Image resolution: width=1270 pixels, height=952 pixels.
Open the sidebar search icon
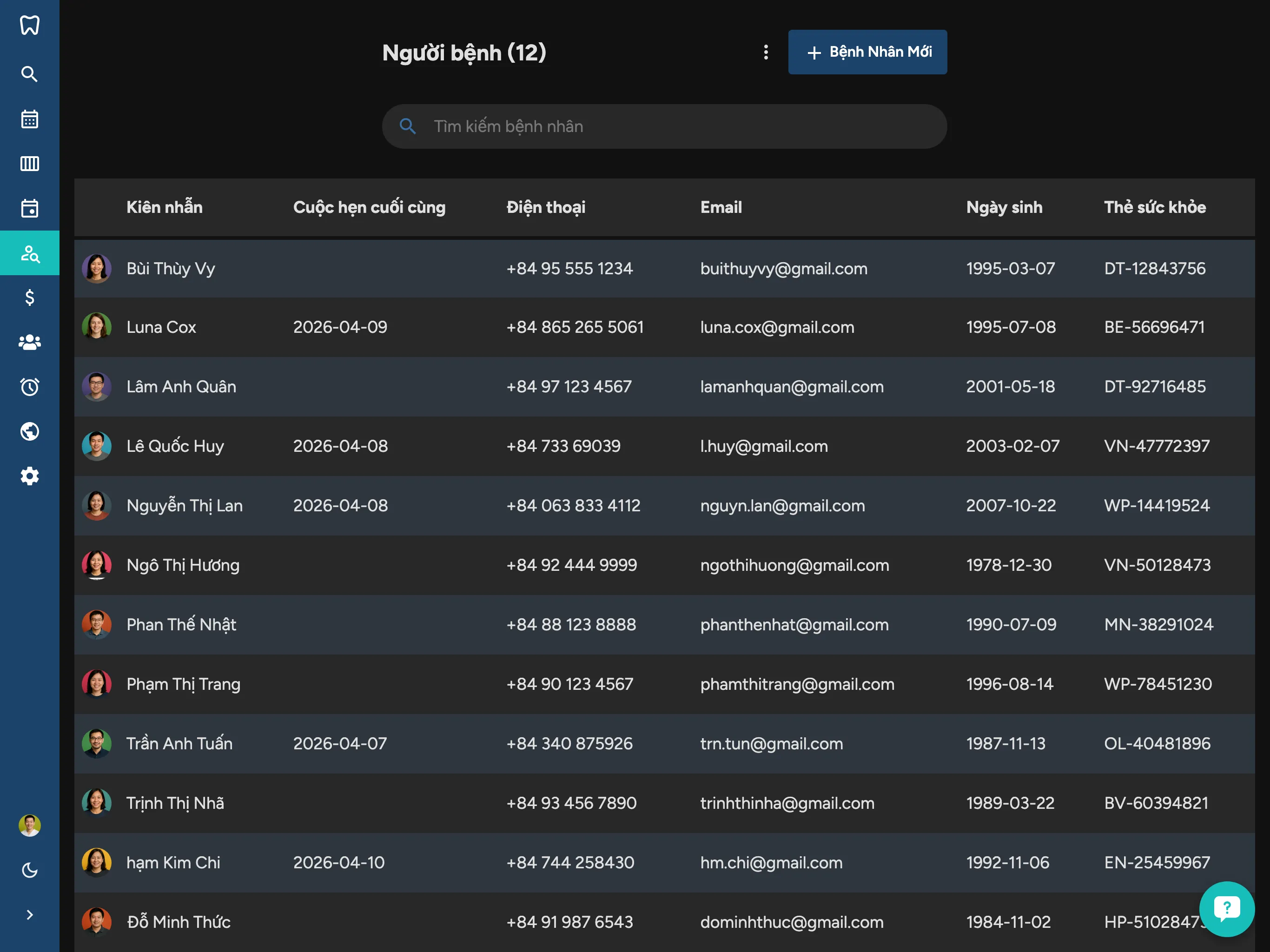coord(29,74)
